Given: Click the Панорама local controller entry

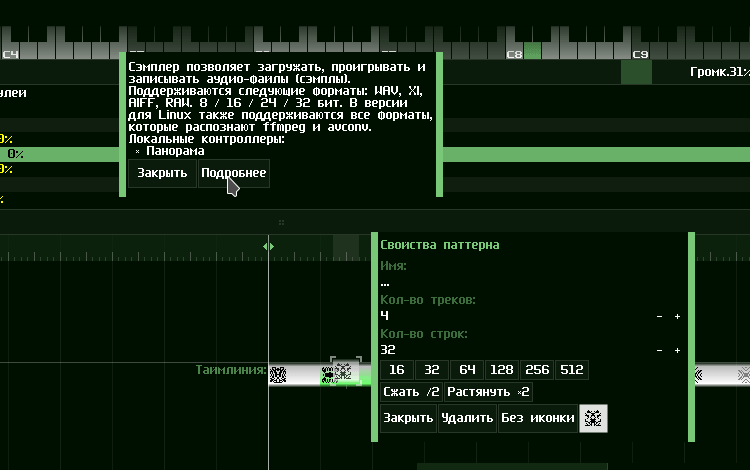Looking at the screenshot, I should click(175, 151).
